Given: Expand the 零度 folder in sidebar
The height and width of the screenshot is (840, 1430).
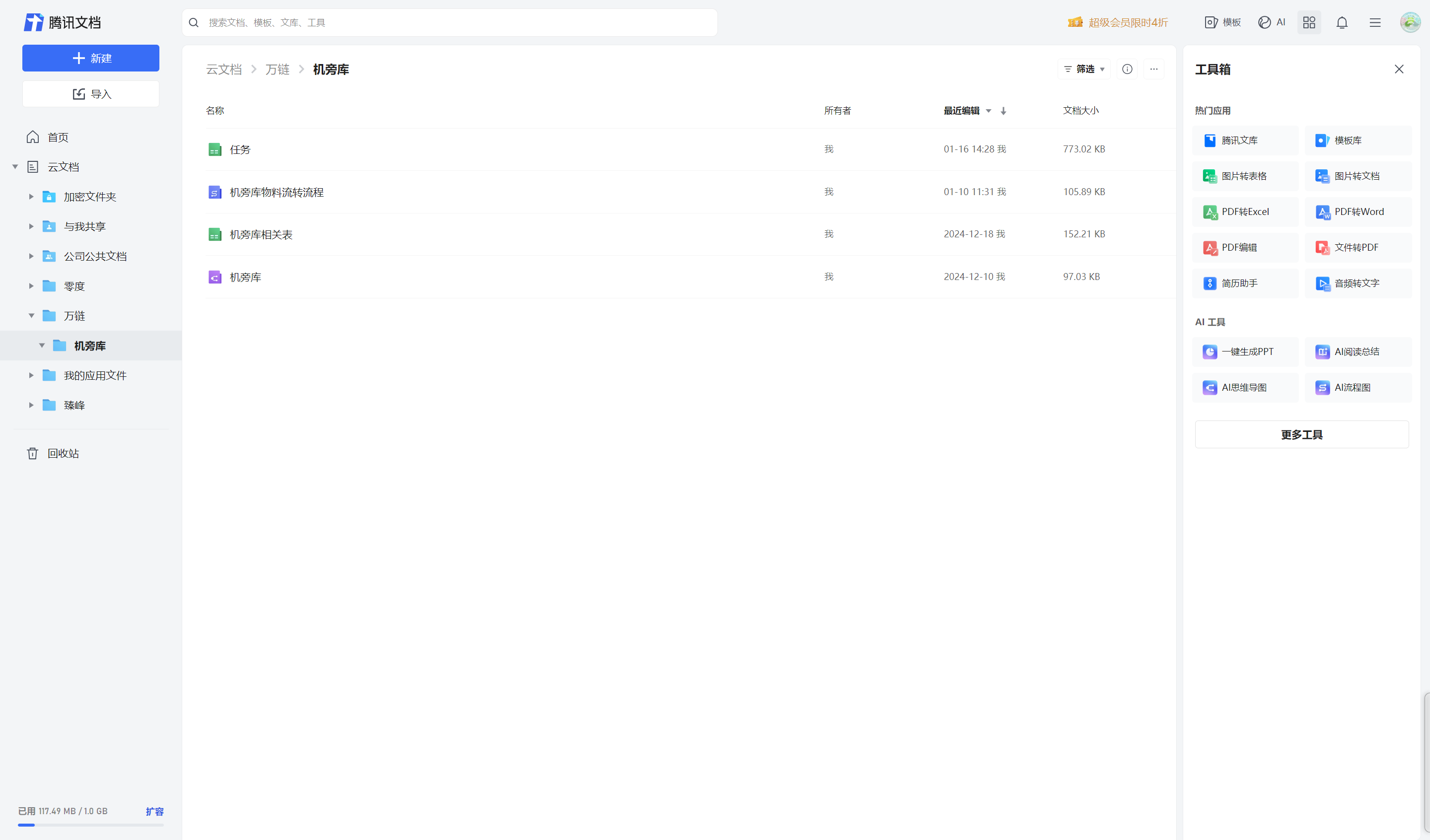Looking at the screenshot, I should 31,286.
